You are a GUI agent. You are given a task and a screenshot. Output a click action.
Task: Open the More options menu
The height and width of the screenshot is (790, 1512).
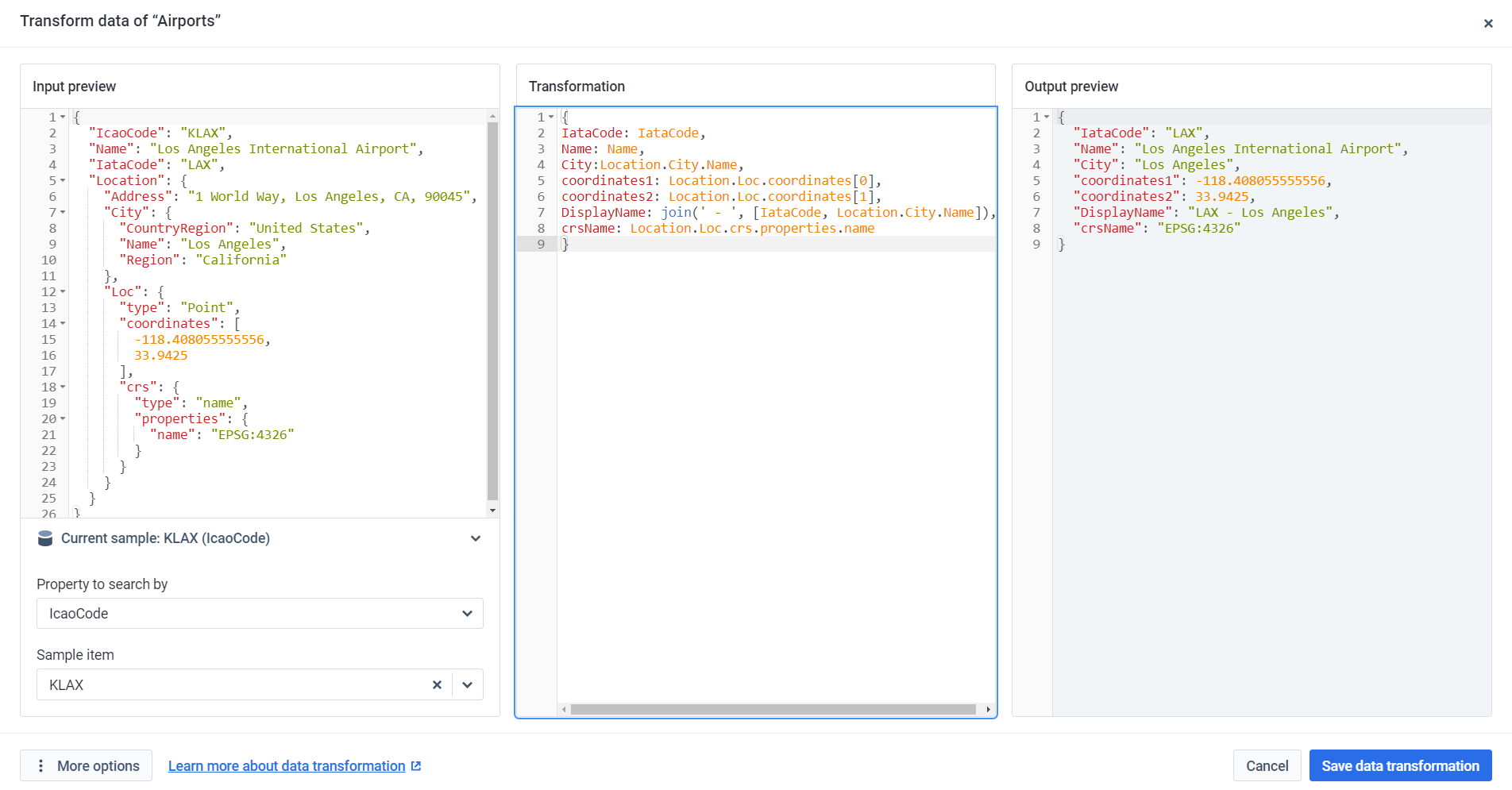pyautogui.click(x=86, y=765)
